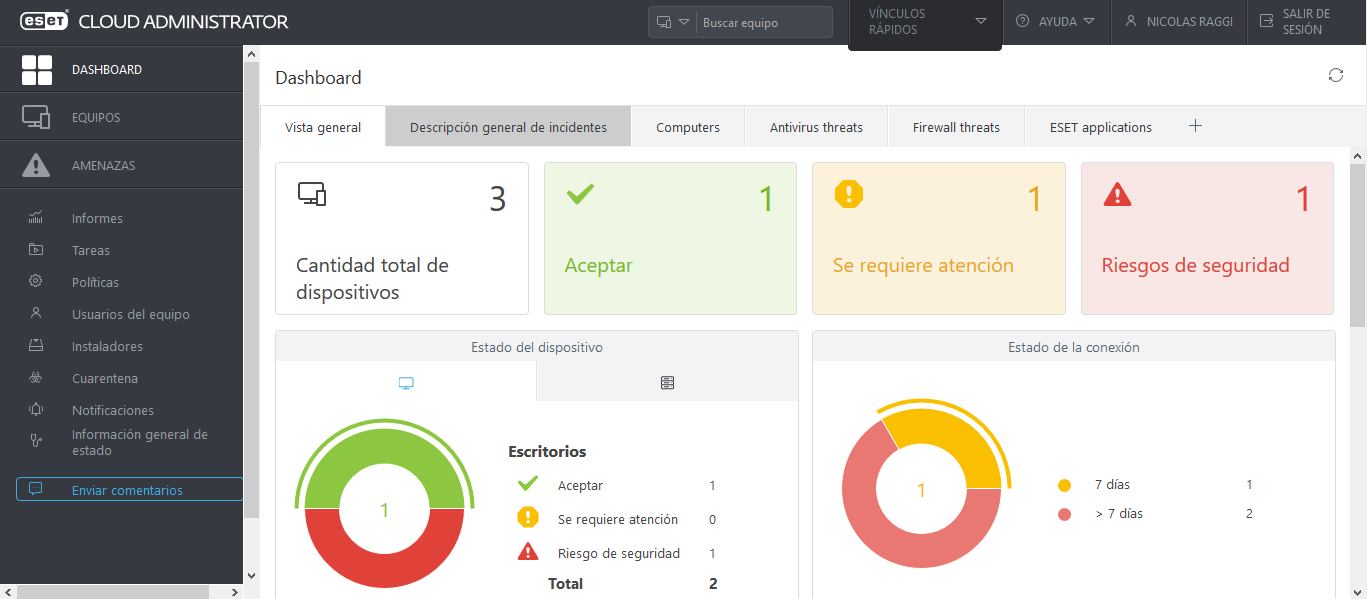Open the Computers dashboard tab
This screenshot has height=599, width=1367.
(x=687, y=127)
